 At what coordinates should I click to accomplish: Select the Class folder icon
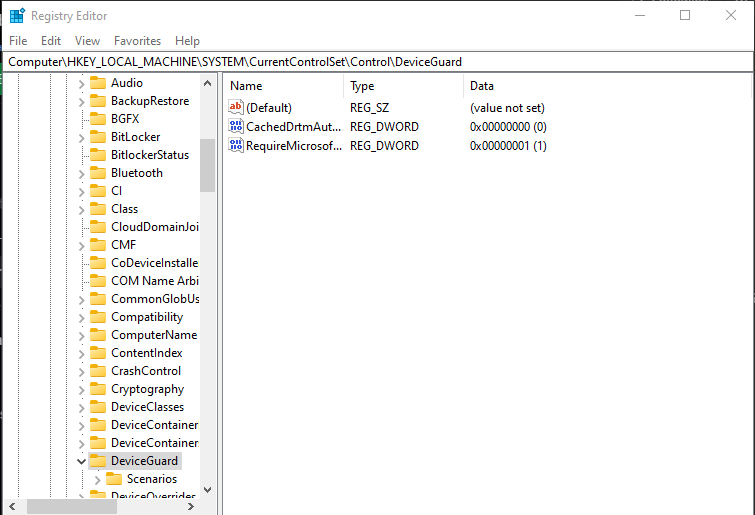click(98, 208)
